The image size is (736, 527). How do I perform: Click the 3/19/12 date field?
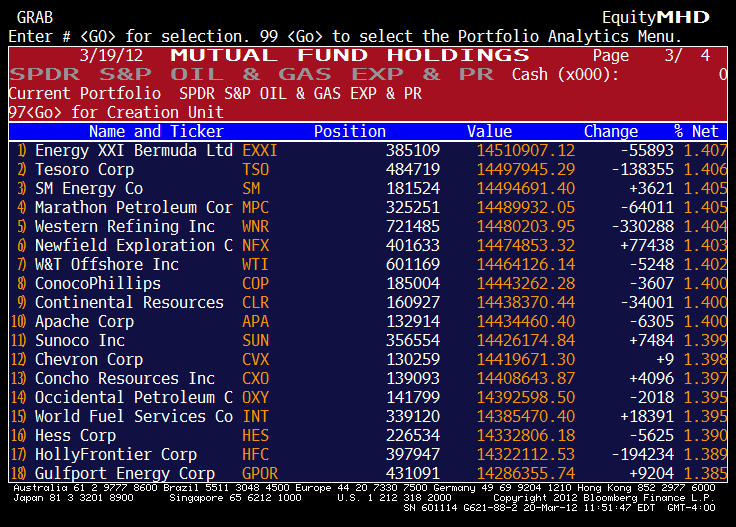(x=111, y=55)
